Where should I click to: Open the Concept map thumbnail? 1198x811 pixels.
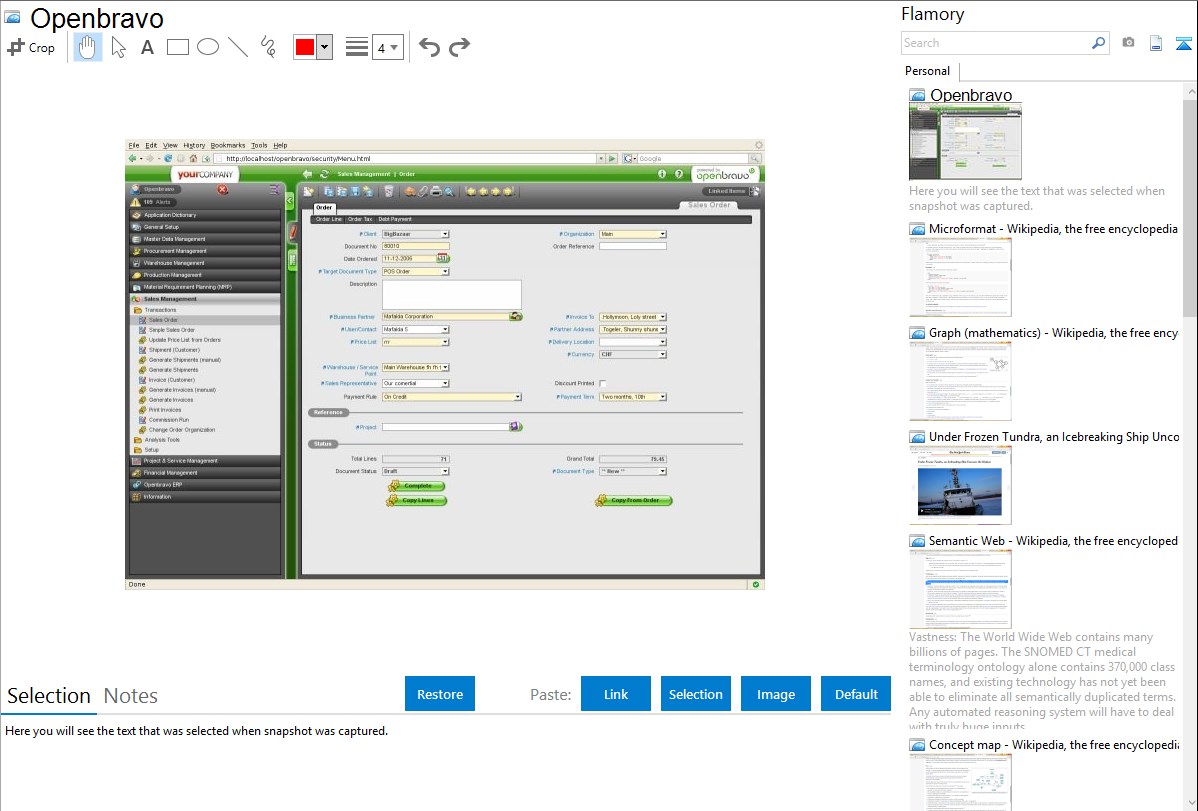[960, 782]
